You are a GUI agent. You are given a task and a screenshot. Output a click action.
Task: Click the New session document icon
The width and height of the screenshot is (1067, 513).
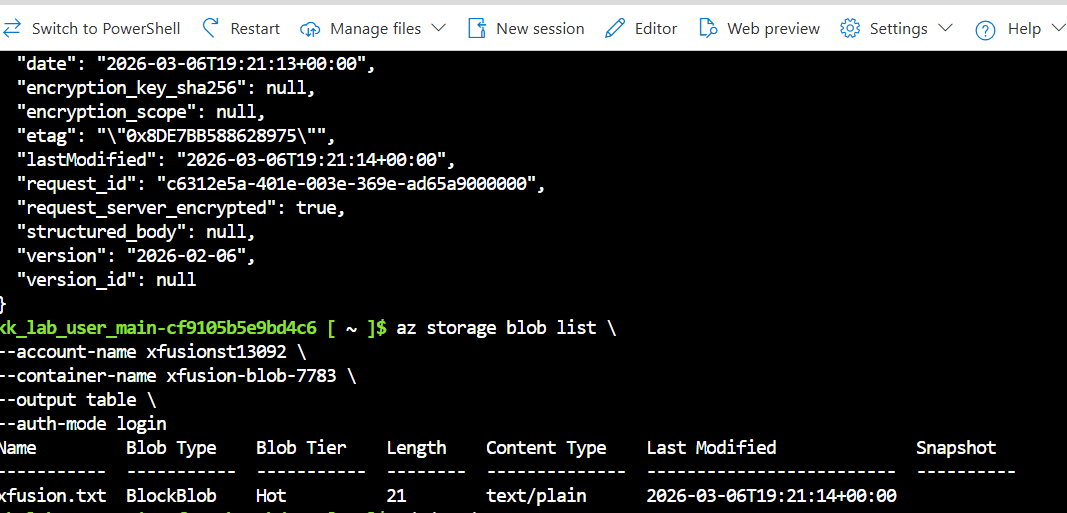(x=477, y=28)
